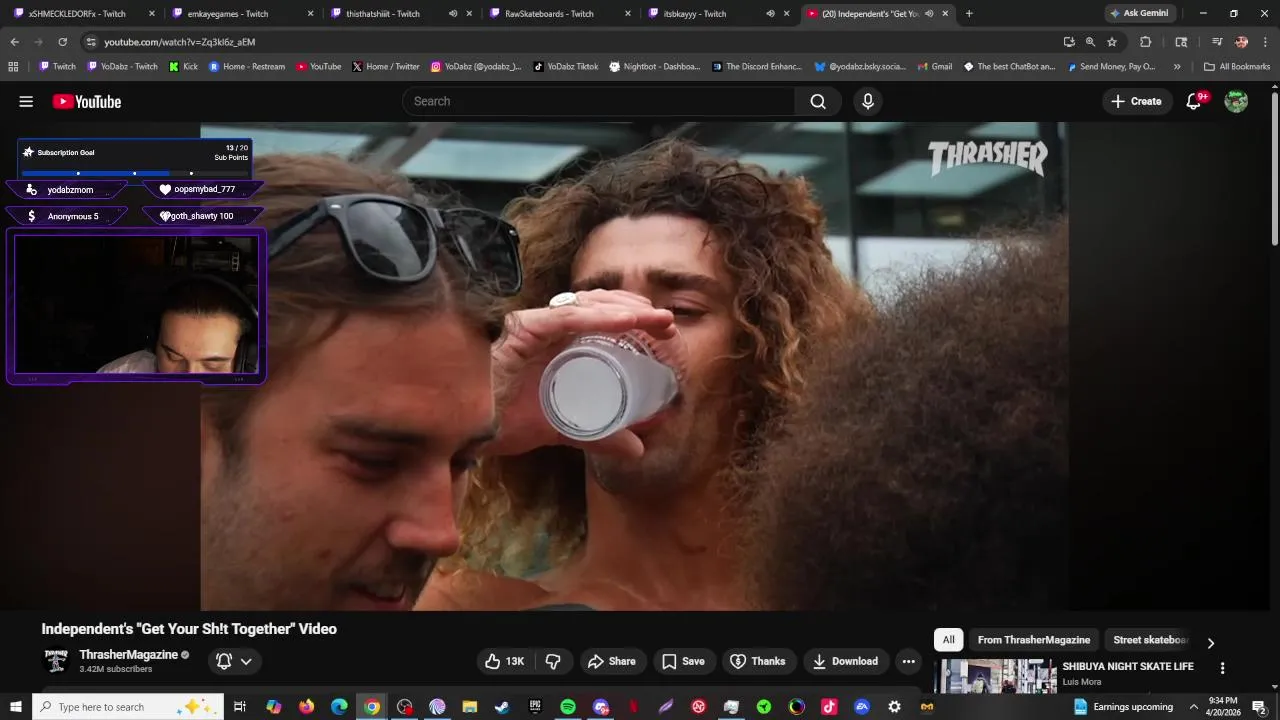The image size is (1280, 720).
Task: Open Firefox from the taskbar
Action: click(306, 707)
